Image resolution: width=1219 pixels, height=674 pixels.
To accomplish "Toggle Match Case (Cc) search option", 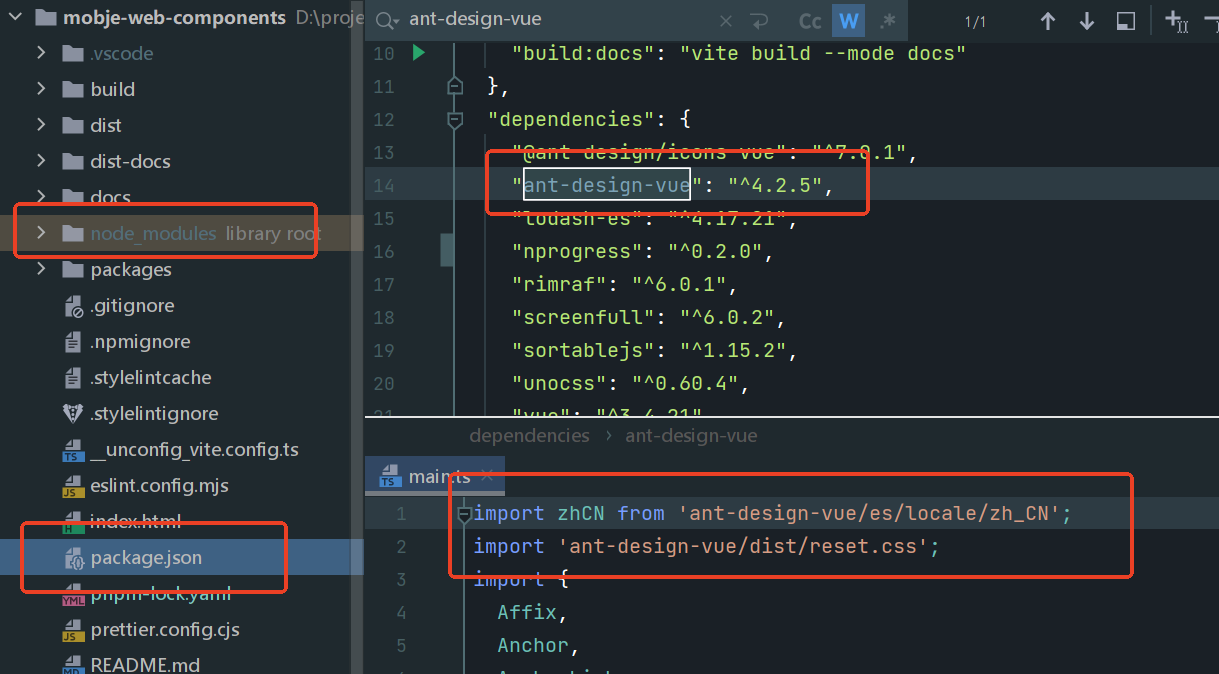I will click(x=810, y=21).
